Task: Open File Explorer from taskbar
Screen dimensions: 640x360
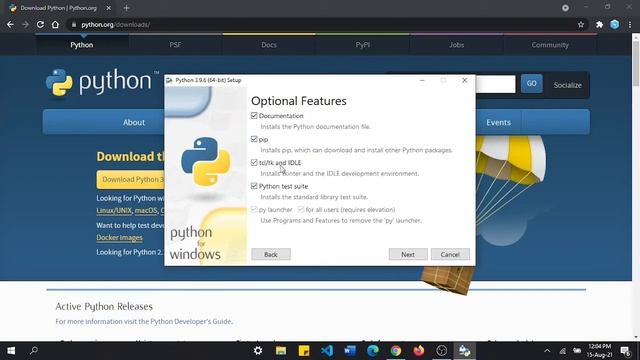Action: click(x=281, y=351)
